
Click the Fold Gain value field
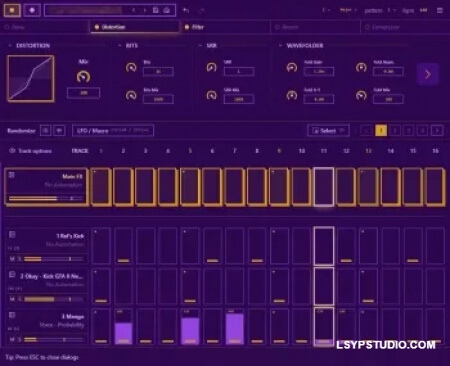click(319, 71)
